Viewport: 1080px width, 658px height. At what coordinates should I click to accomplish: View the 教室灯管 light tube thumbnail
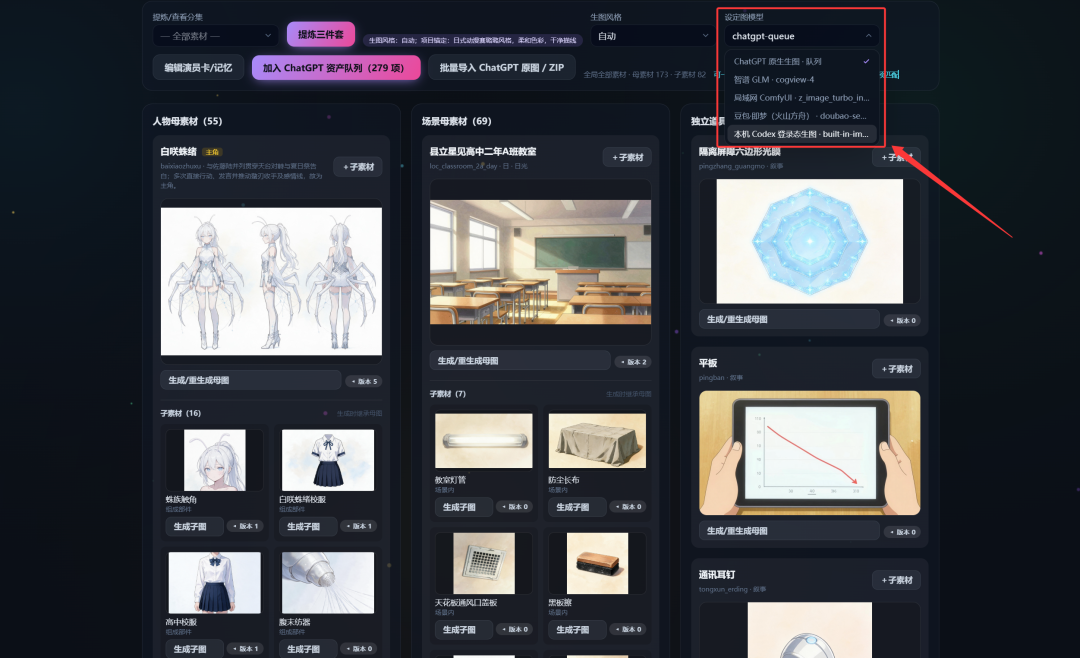[x=484, y=441]
